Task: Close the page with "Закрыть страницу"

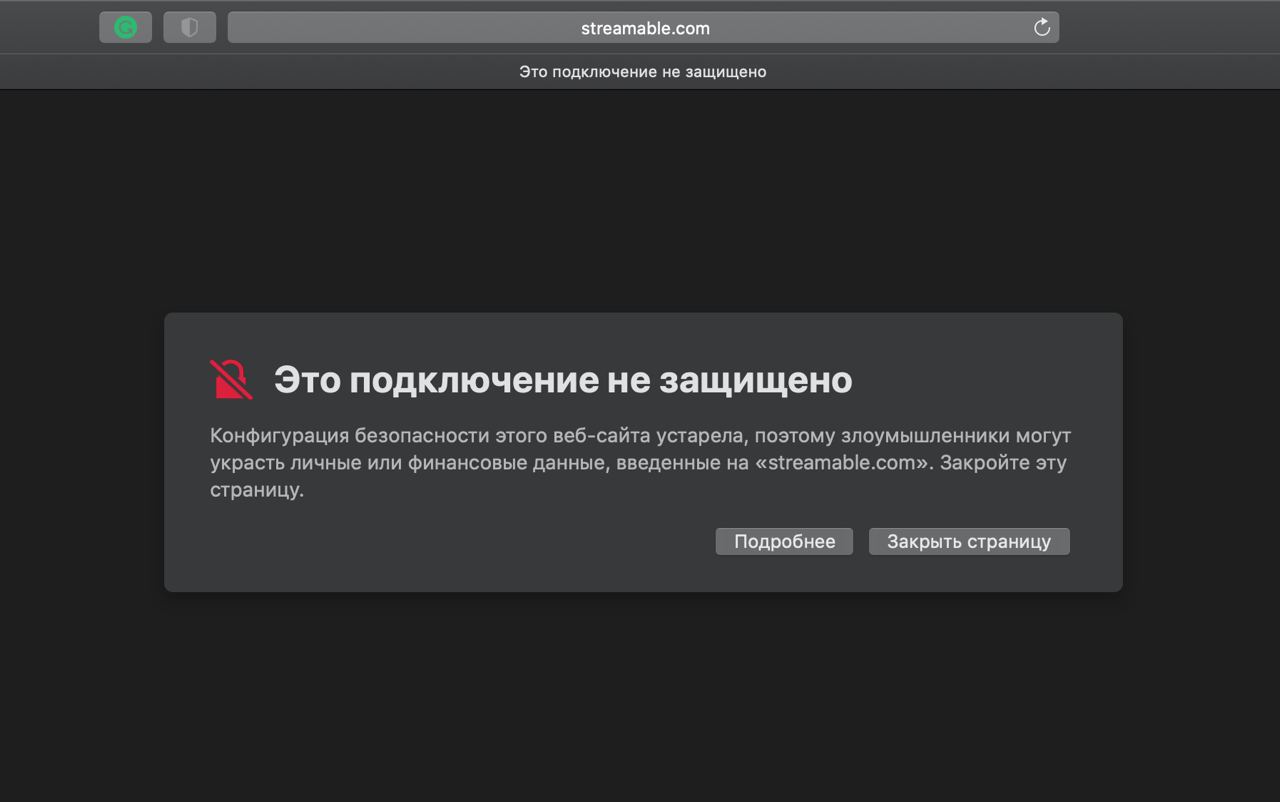Action: coord(969,541)
